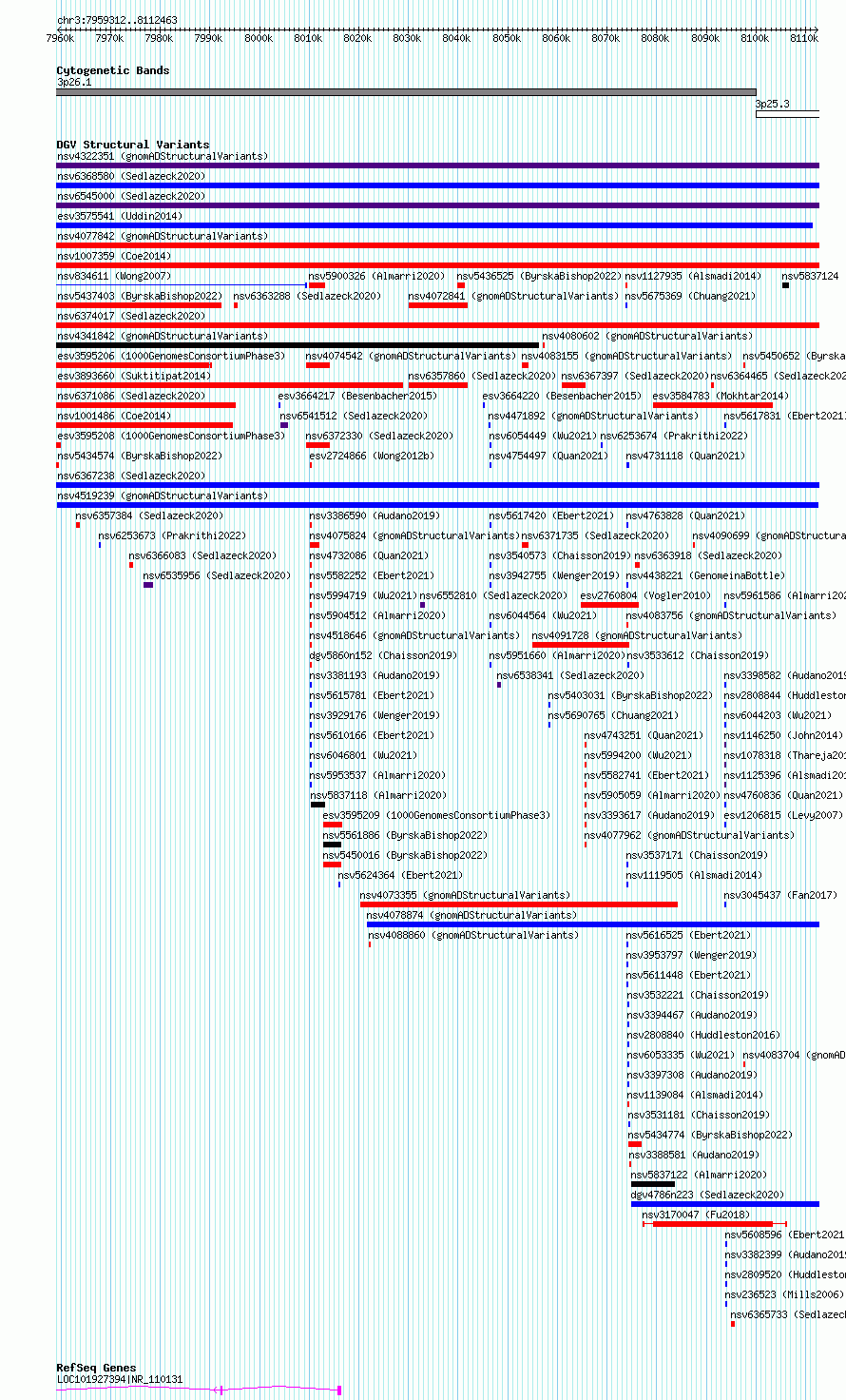Screen dimensions: 846x1400
Task: Click the red bar under nsv4073355
Action: pyautogui.click(x=519, y=904)
